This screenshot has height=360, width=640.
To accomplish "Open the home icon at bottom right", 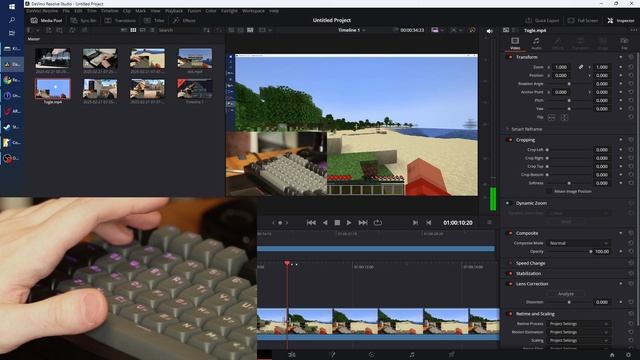I will coord(612,355).
